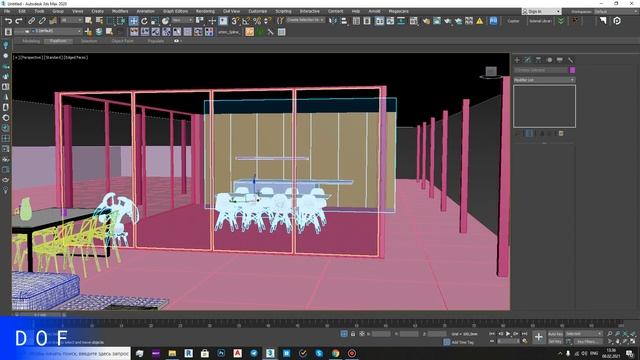Click the Redo arrow icon
640x360 pixels.
(18, 21)
